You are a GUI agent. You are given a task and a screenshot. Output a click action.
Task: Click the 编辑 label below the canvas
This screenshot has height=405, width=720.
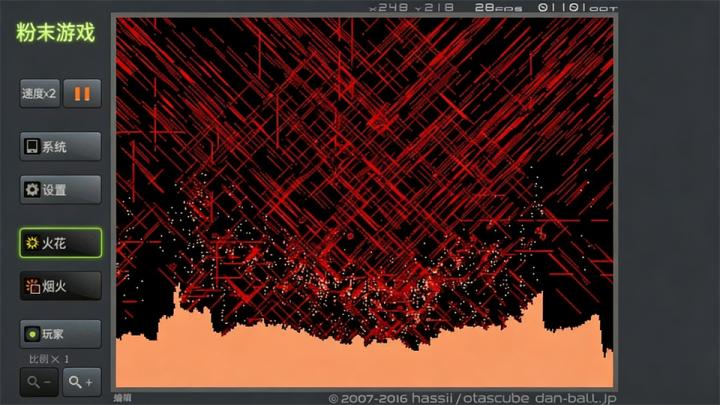tap(123, 398)
